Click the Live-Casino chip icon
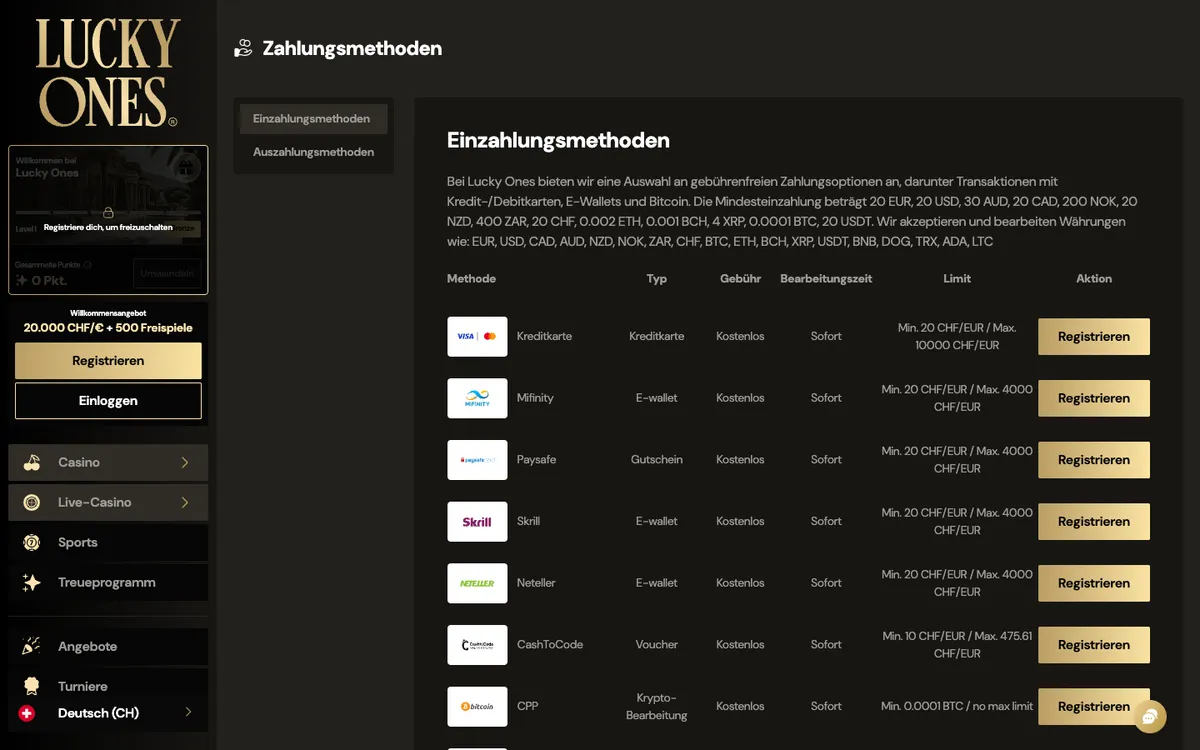The image size is (1200, 750). (32, 502)
